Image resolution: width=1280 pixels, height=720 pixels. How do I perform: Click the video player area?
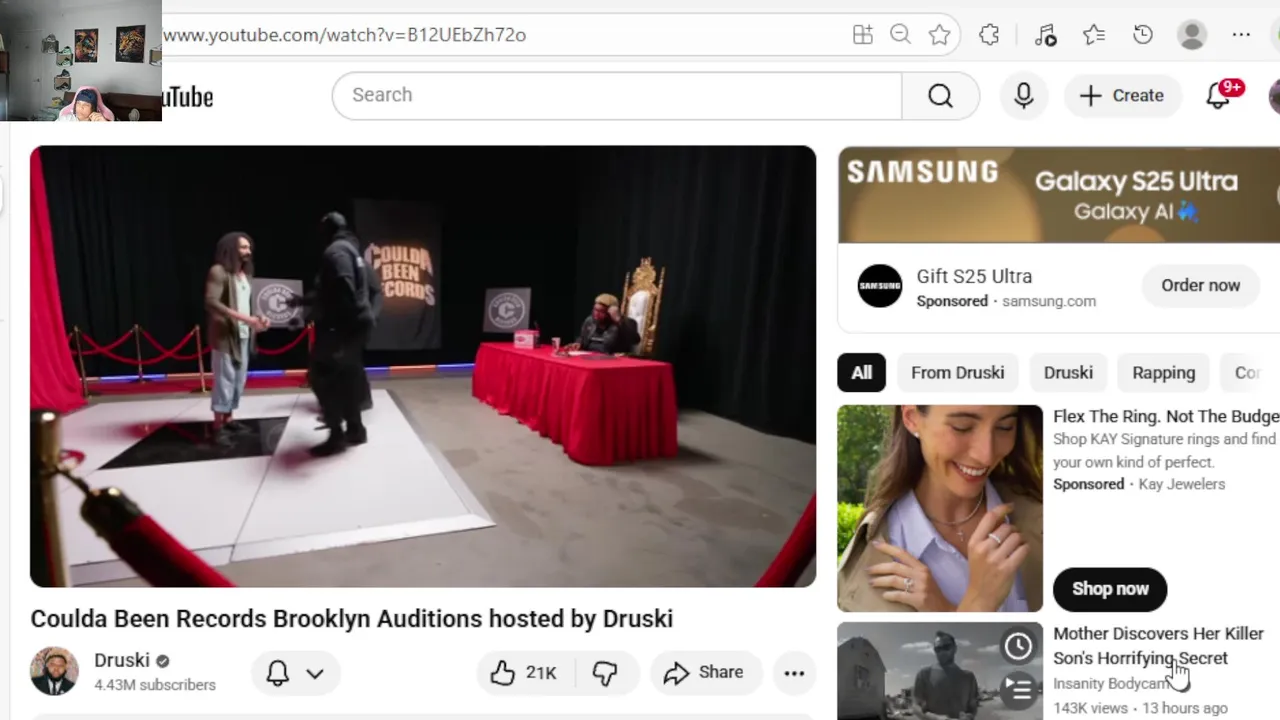tap(423, 366)
